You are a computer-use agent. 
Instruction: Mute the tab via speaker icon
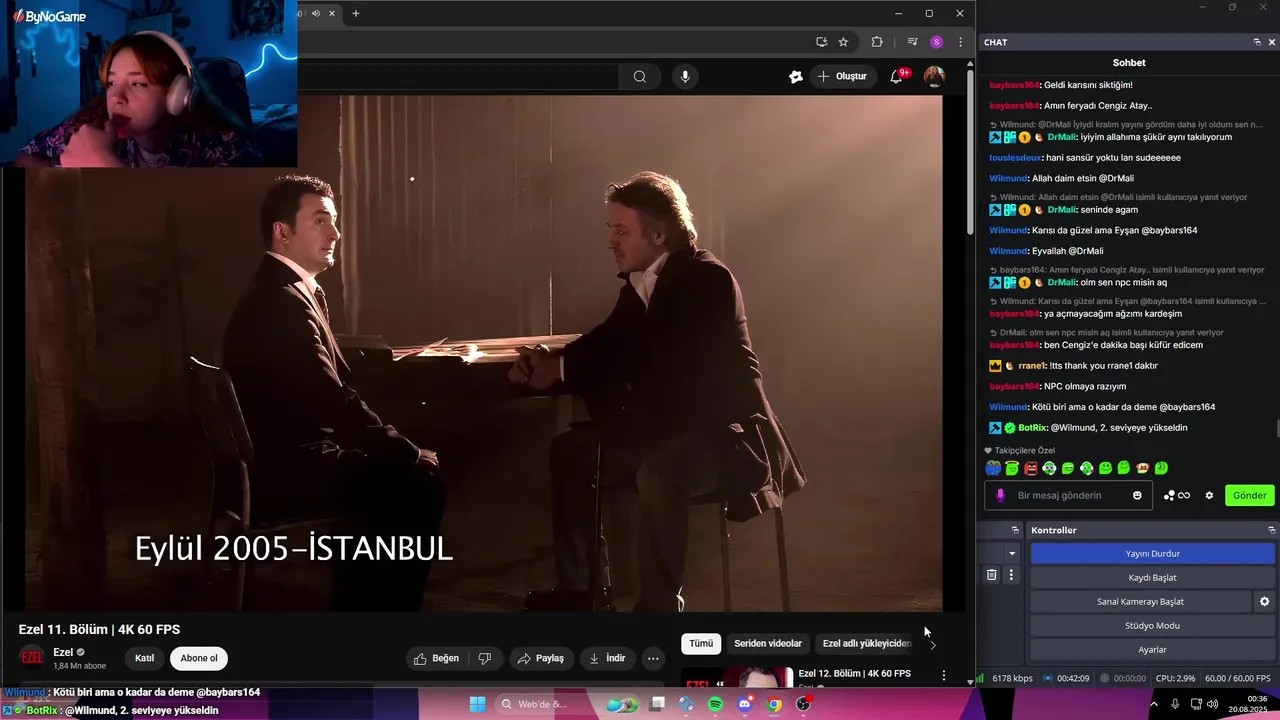click(316, 13)
